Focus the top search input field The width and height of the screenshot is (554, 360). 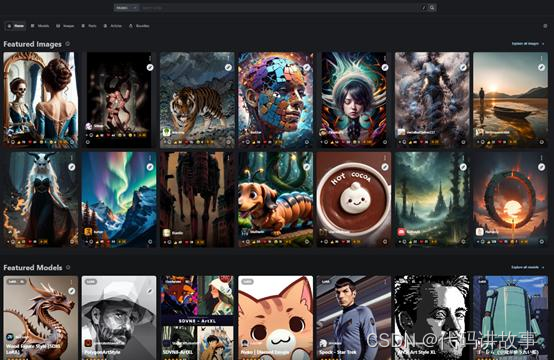coord(279,8)
